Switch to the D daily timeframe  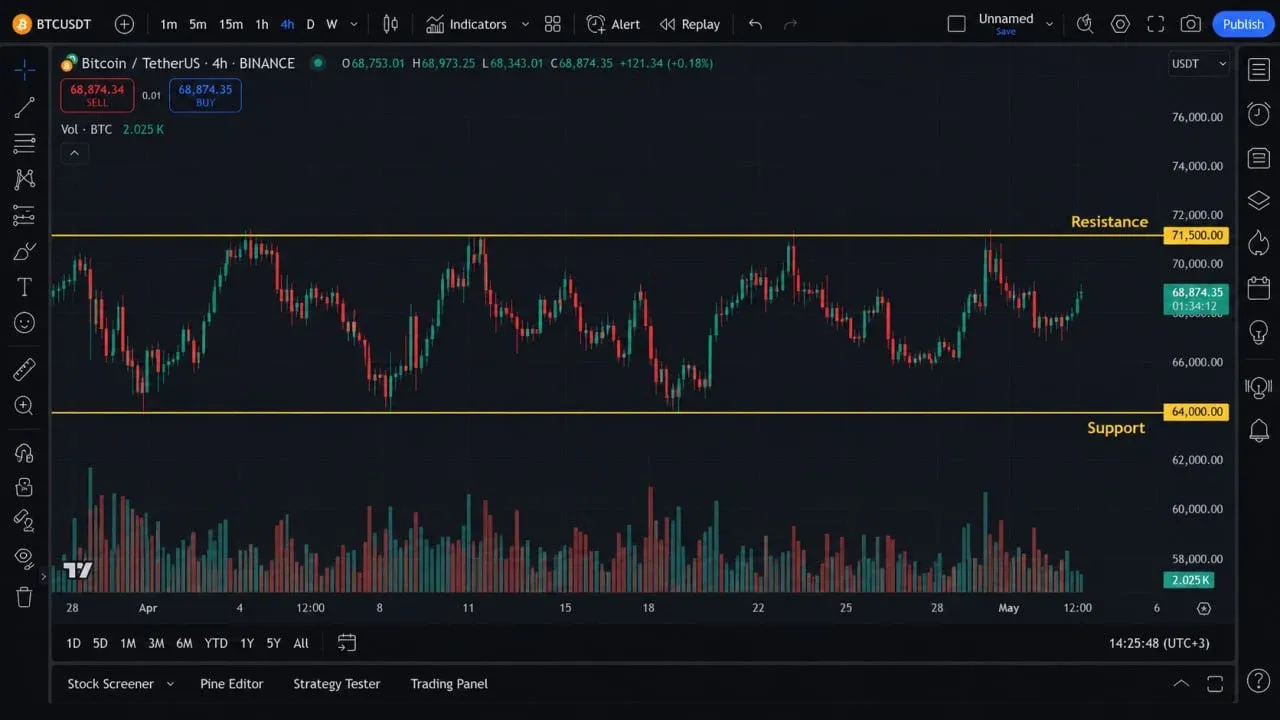coord(310,24)
